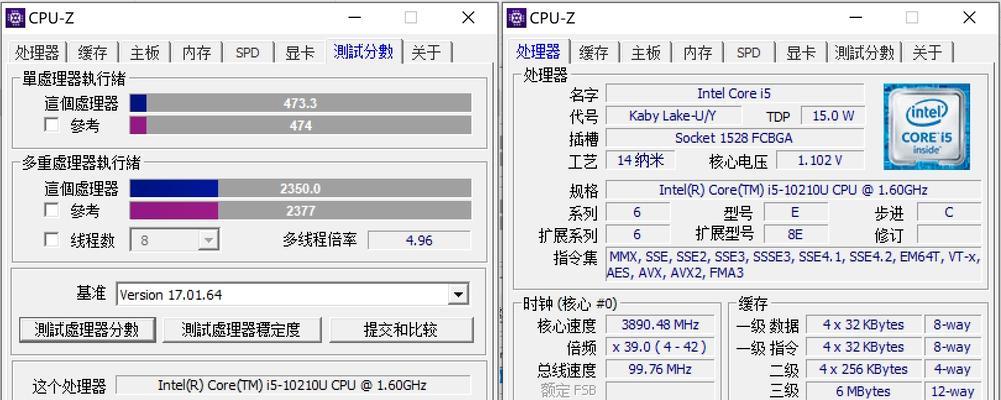Image resolution: width=1001 pixels, height=400 pixels.
Task: Click the 总线速度 value 99.76 MHz
Action: (660, 369)
